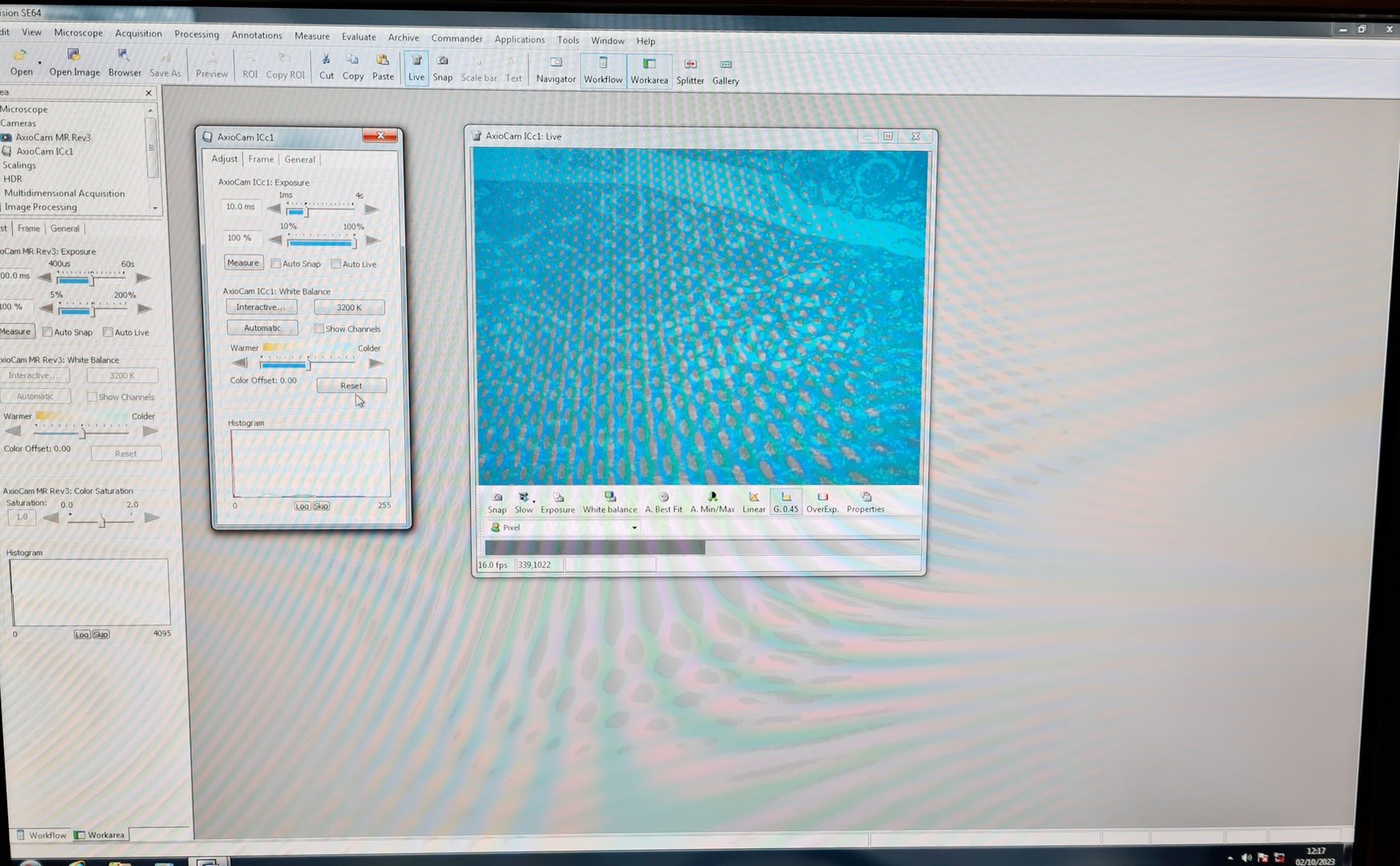
Task: Enable Auto Snap in AxioCam ICc1 dialog
Action: [276, 263]
